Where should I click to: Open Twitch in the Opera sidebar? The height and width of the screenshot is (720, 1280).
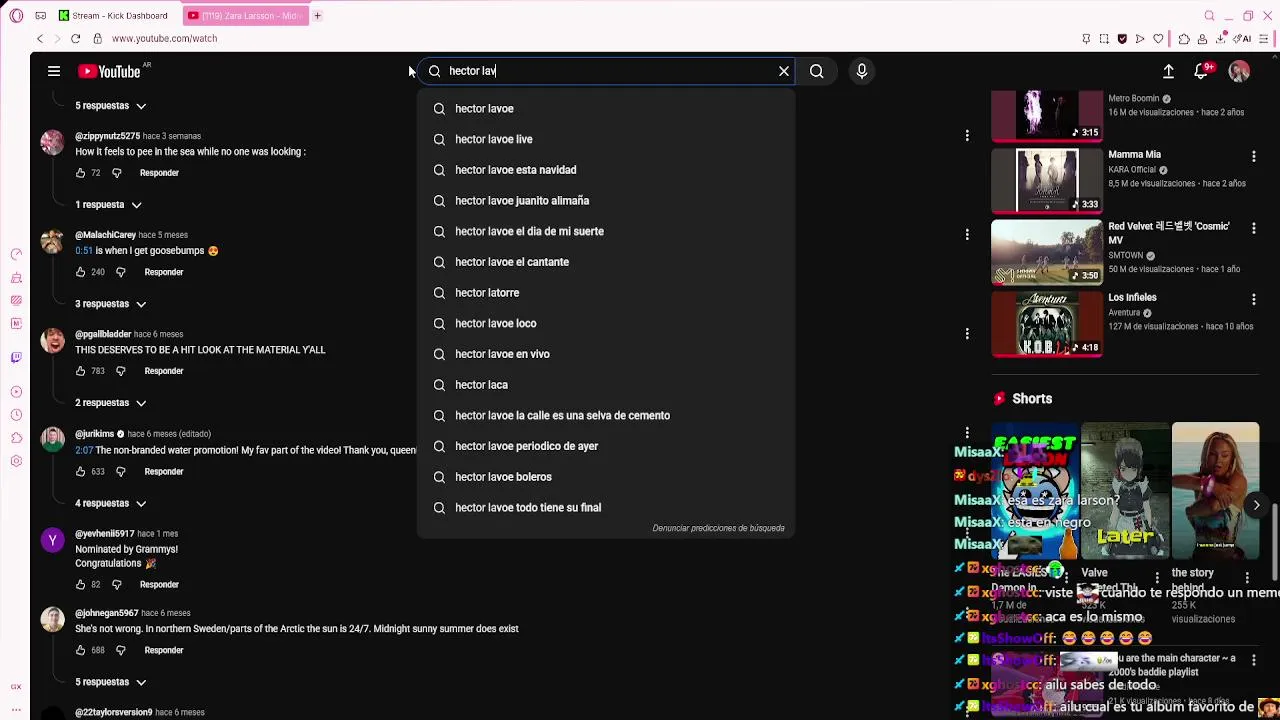[x=16, y=357]
